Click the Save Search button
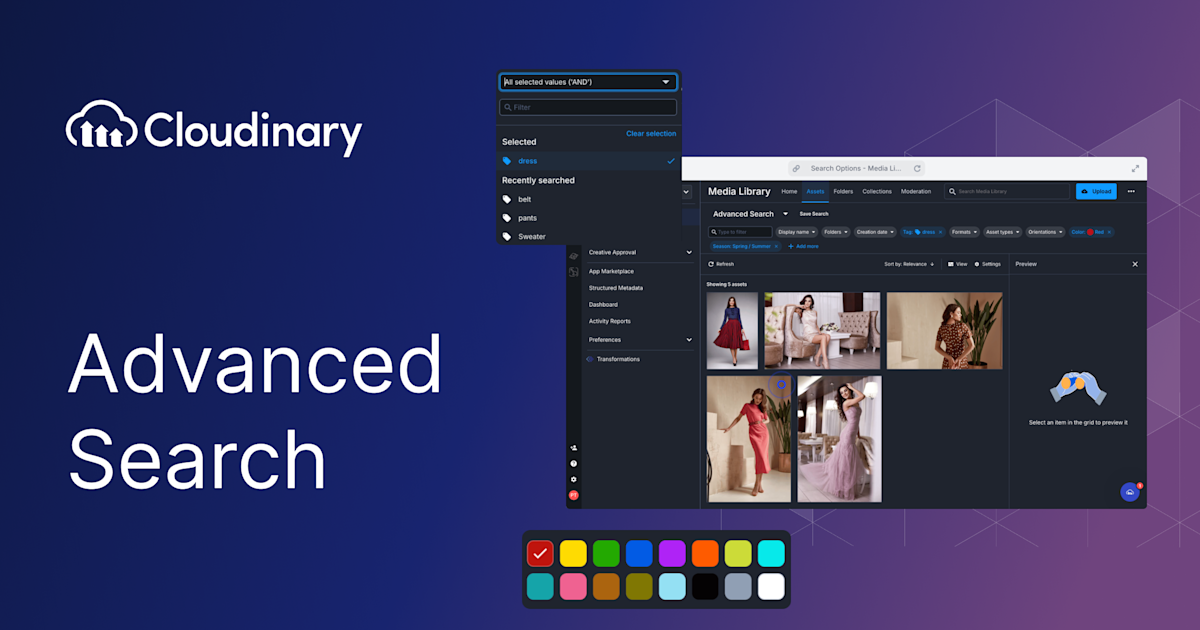Screen dimensions: 1200x630 (x=814, y=213)
